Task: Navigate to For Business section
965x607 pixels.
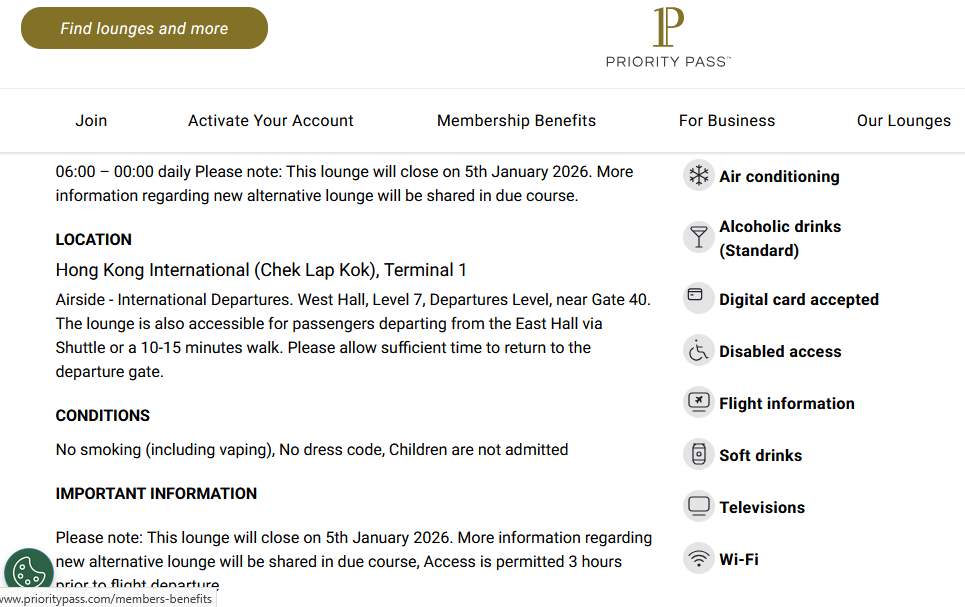Action: coord(727,120)
